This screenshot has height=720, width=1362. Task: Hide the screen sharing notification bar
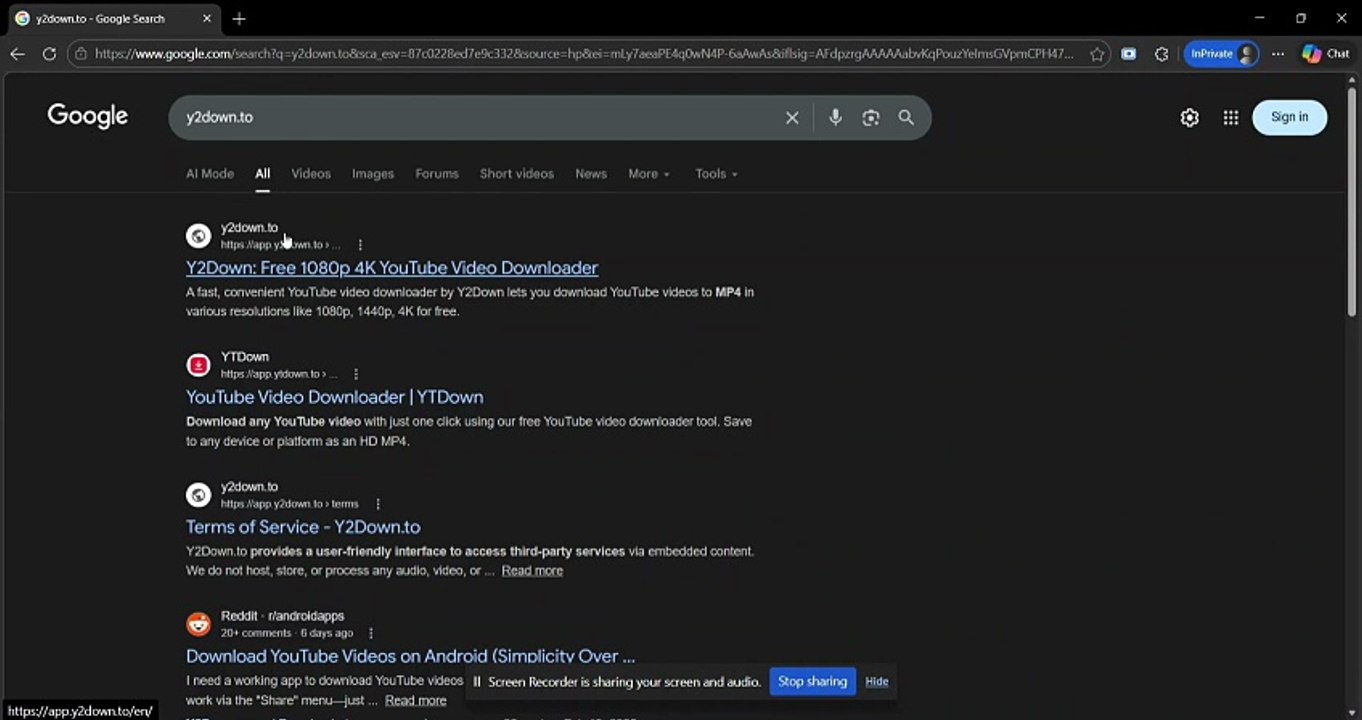click(876, 682)
